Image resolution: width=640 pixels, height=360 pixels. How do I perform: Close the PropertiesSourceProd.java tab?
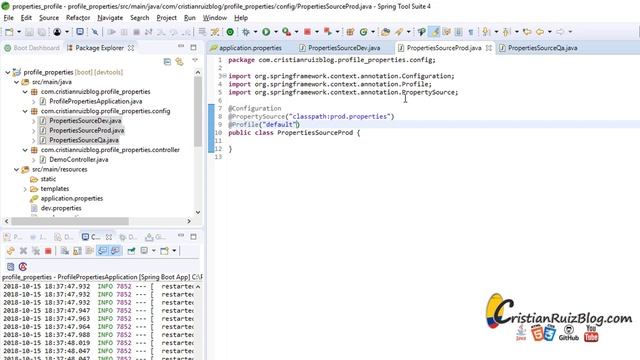489,48
